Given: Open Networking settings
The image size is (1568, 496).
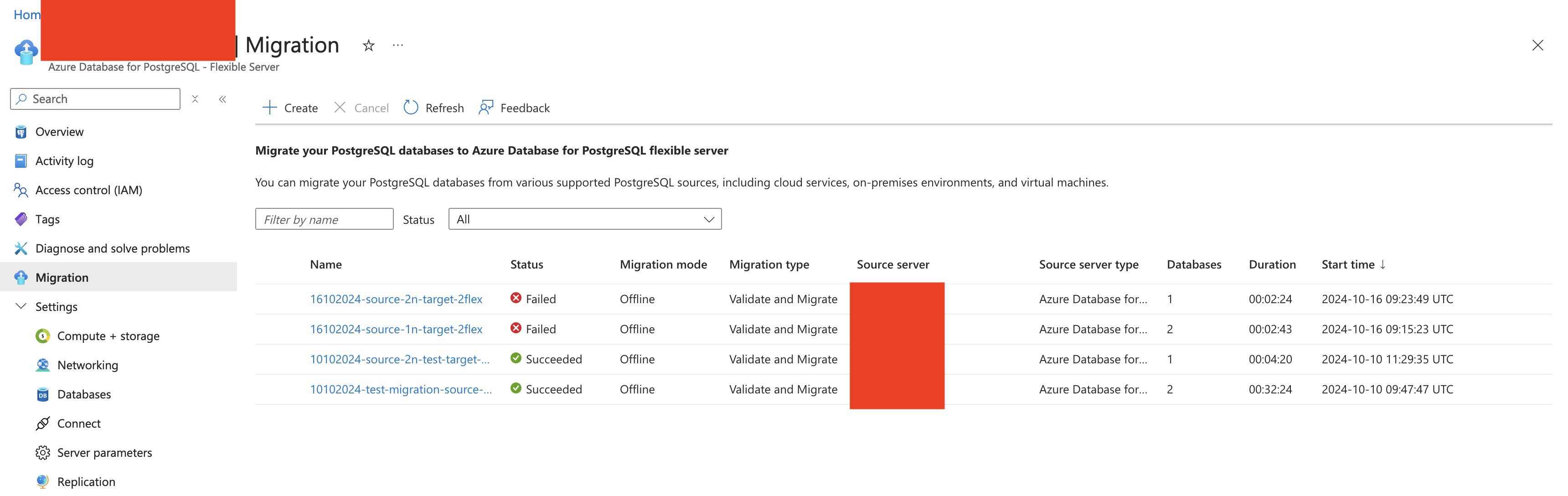Looking at the screenshot, I should click(x=88, y=365).
